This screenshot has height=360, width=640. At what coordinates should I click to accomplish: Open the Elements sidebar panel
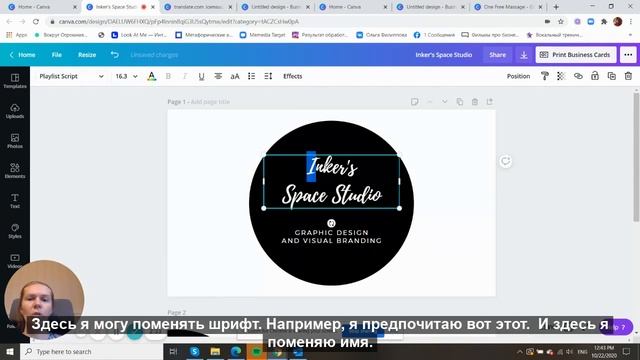point(15,171)
